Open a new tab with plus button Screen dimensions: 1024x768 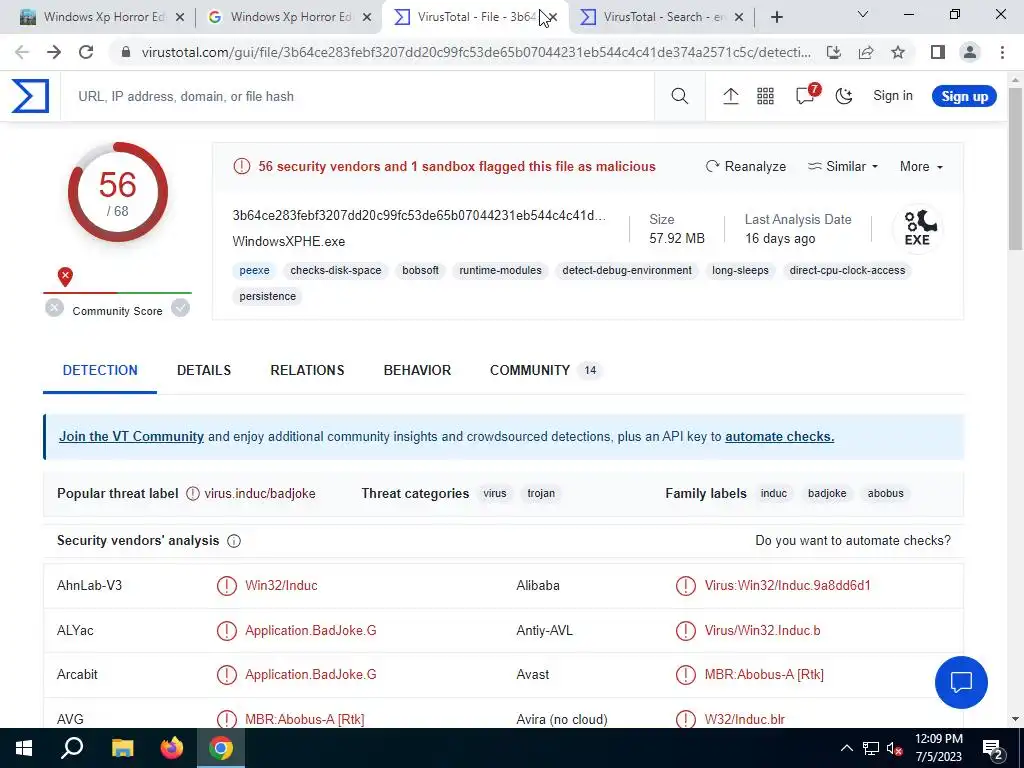pyautogui.click(x=776, y=17)
